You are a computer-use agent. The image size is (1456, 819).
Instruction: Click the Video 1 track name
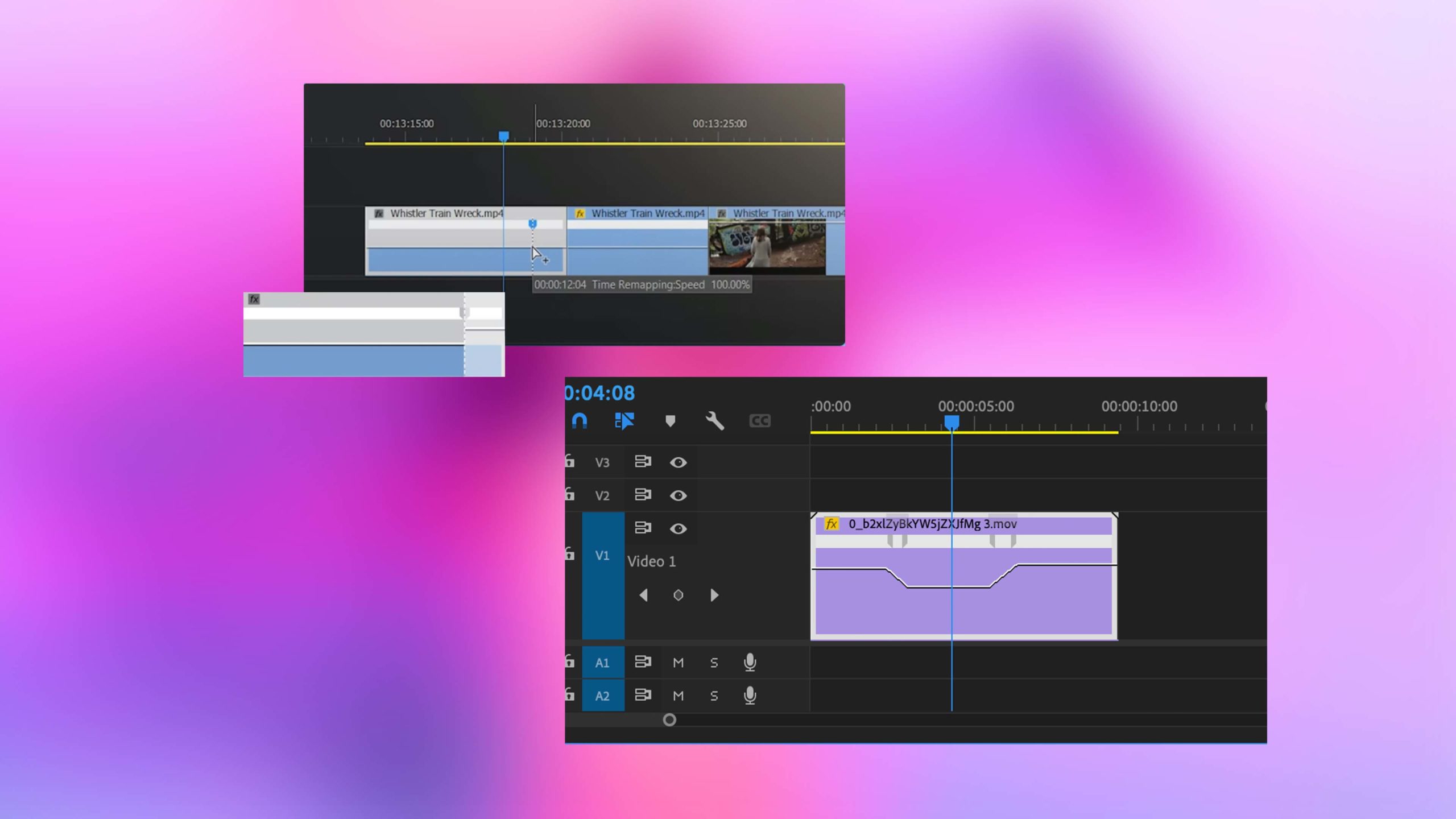[x=651, y=561]
